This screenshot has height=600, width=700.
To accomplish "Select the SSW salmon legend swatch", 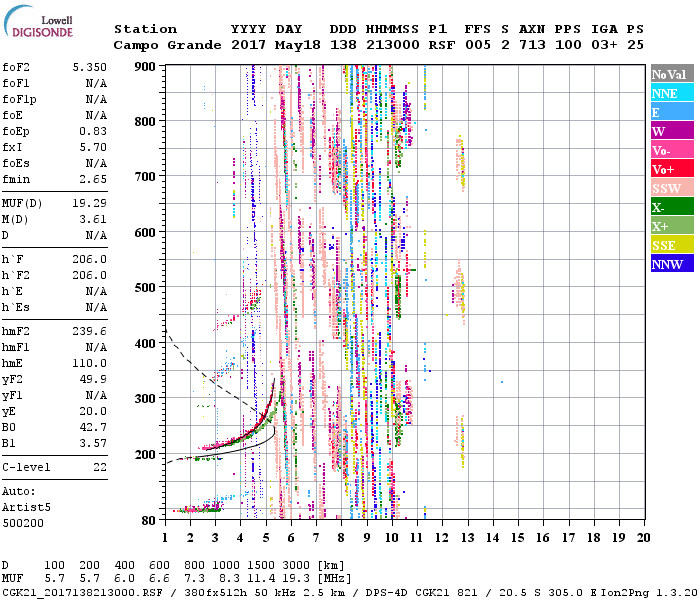I will 672,188.
